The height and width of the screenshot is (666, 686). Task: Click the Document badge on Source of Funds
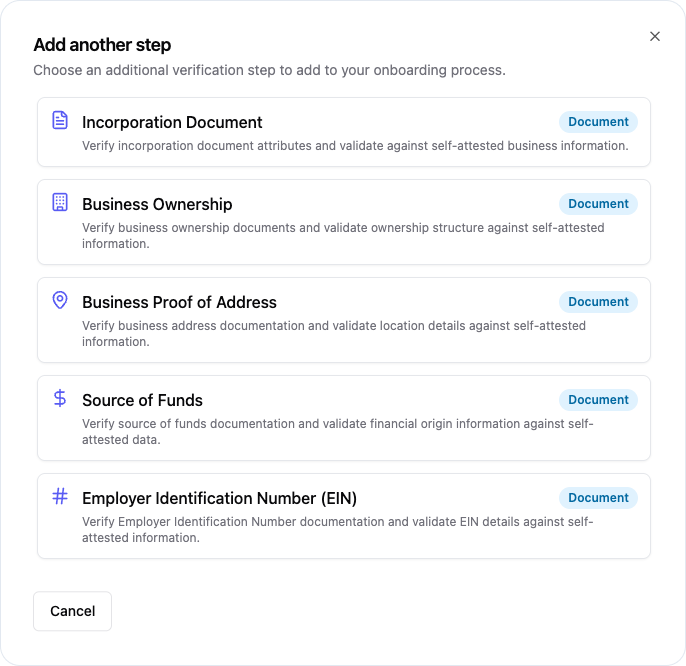598,400
